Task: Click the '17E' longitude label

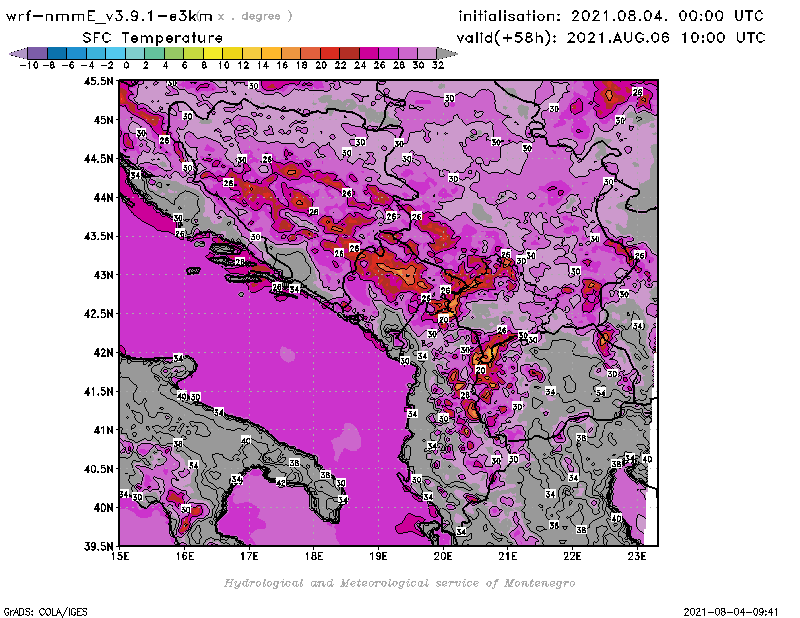Action: [x=249, y=556]
